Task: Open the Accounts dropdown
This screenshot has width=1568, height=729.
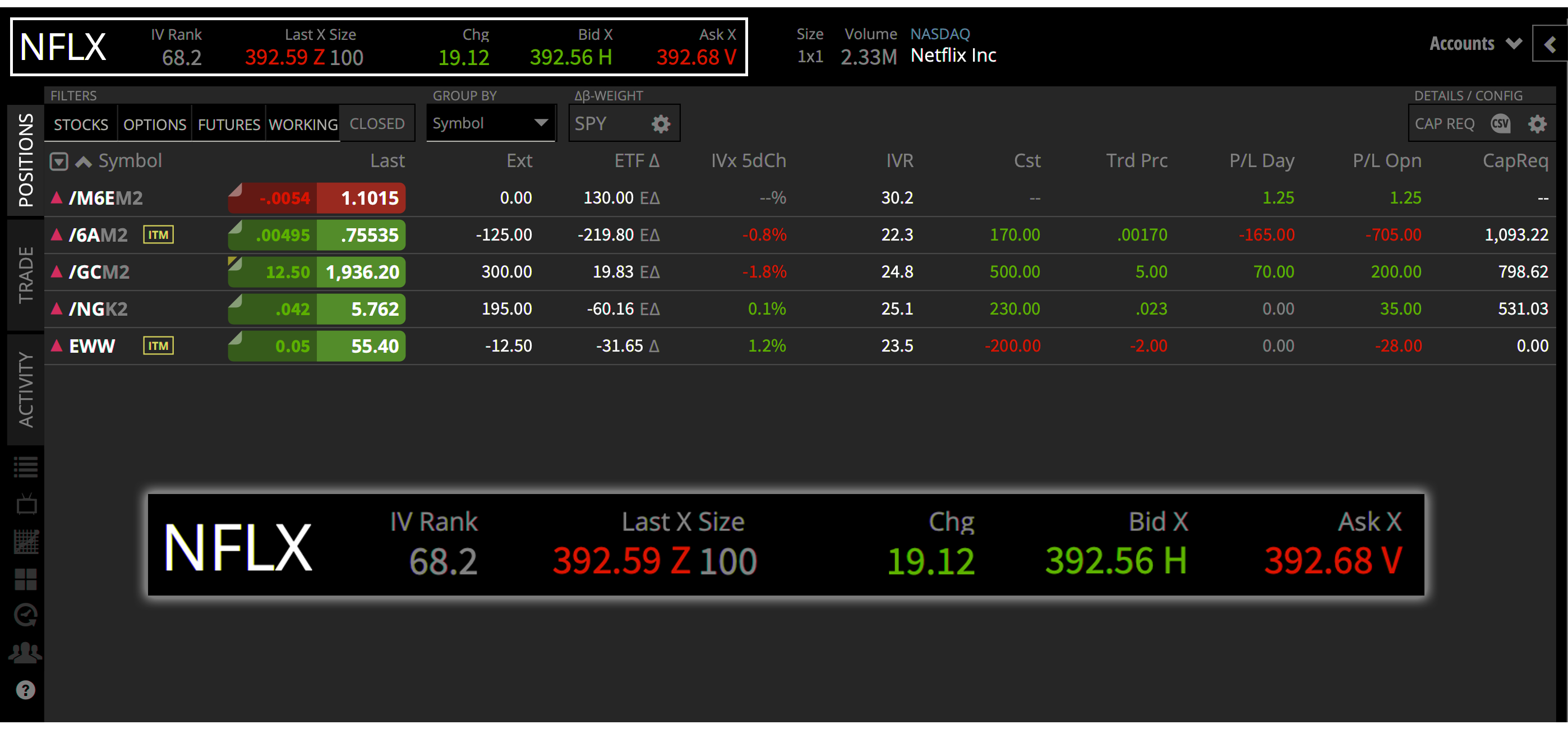Action: click(x=1474, y=43)
